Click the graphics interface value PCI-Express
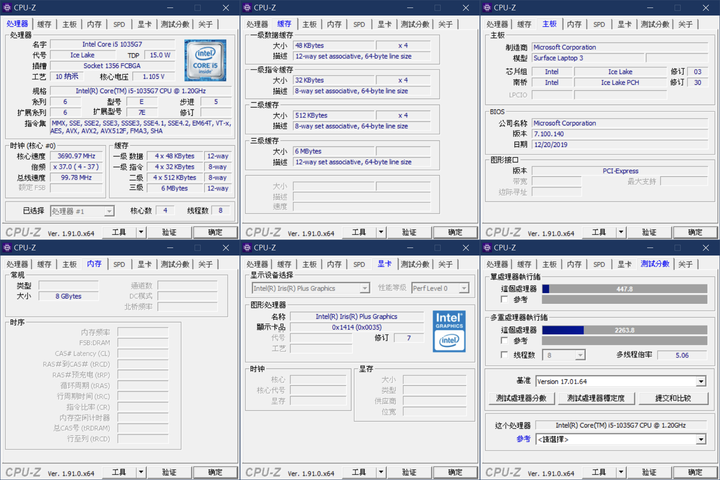Viewport: 720px width, 480px height. [x=620, y=171]
